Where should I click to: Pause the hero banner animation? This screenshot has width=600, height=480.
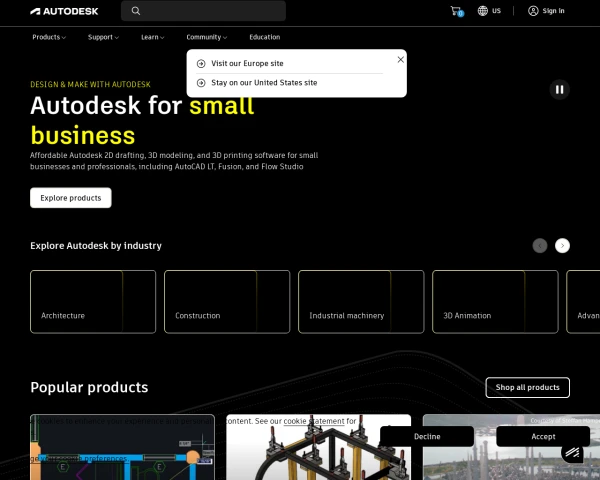pos(559,90)
